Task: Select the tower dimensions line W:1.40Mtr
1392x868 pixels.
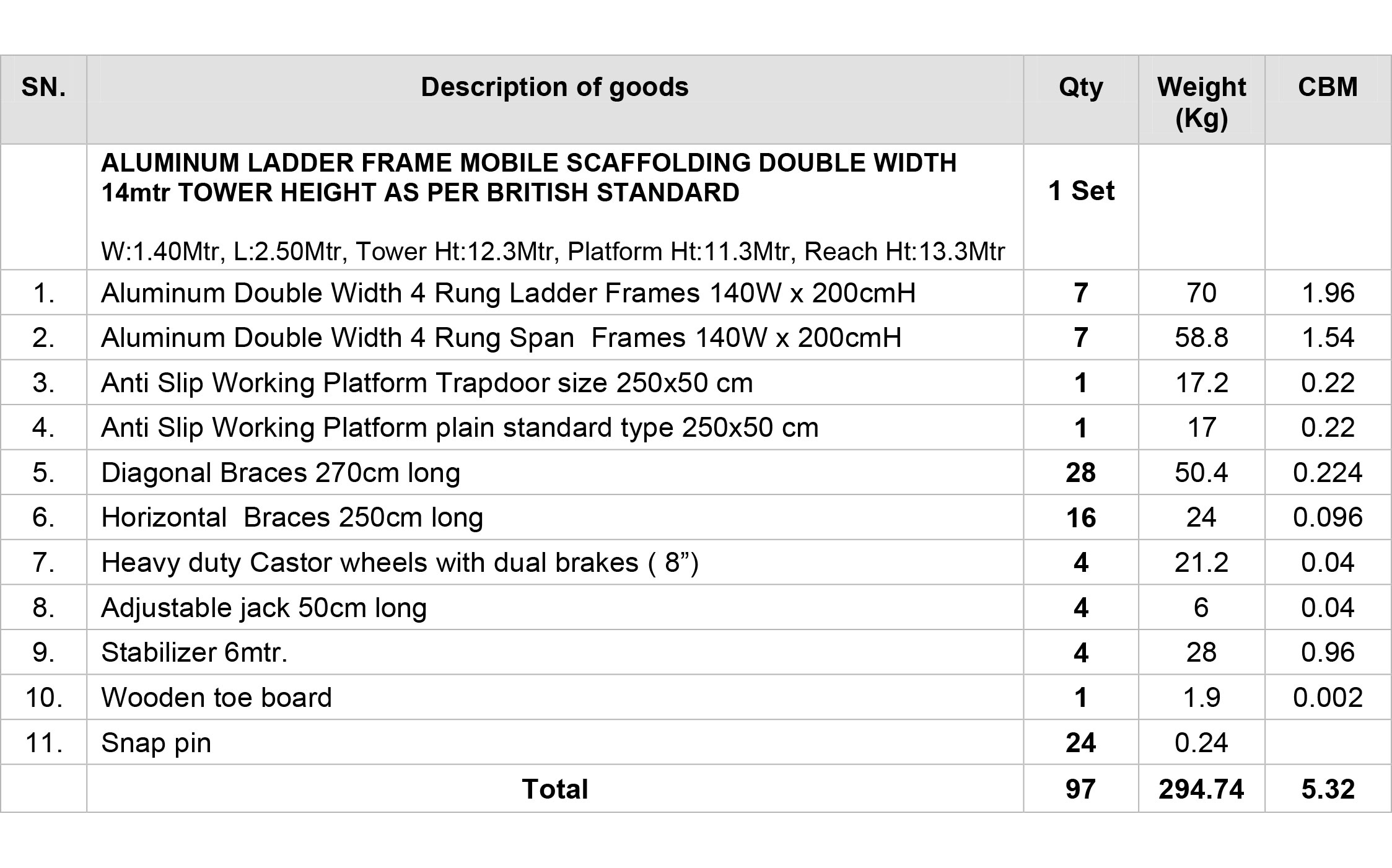Action: pos(553,252)
